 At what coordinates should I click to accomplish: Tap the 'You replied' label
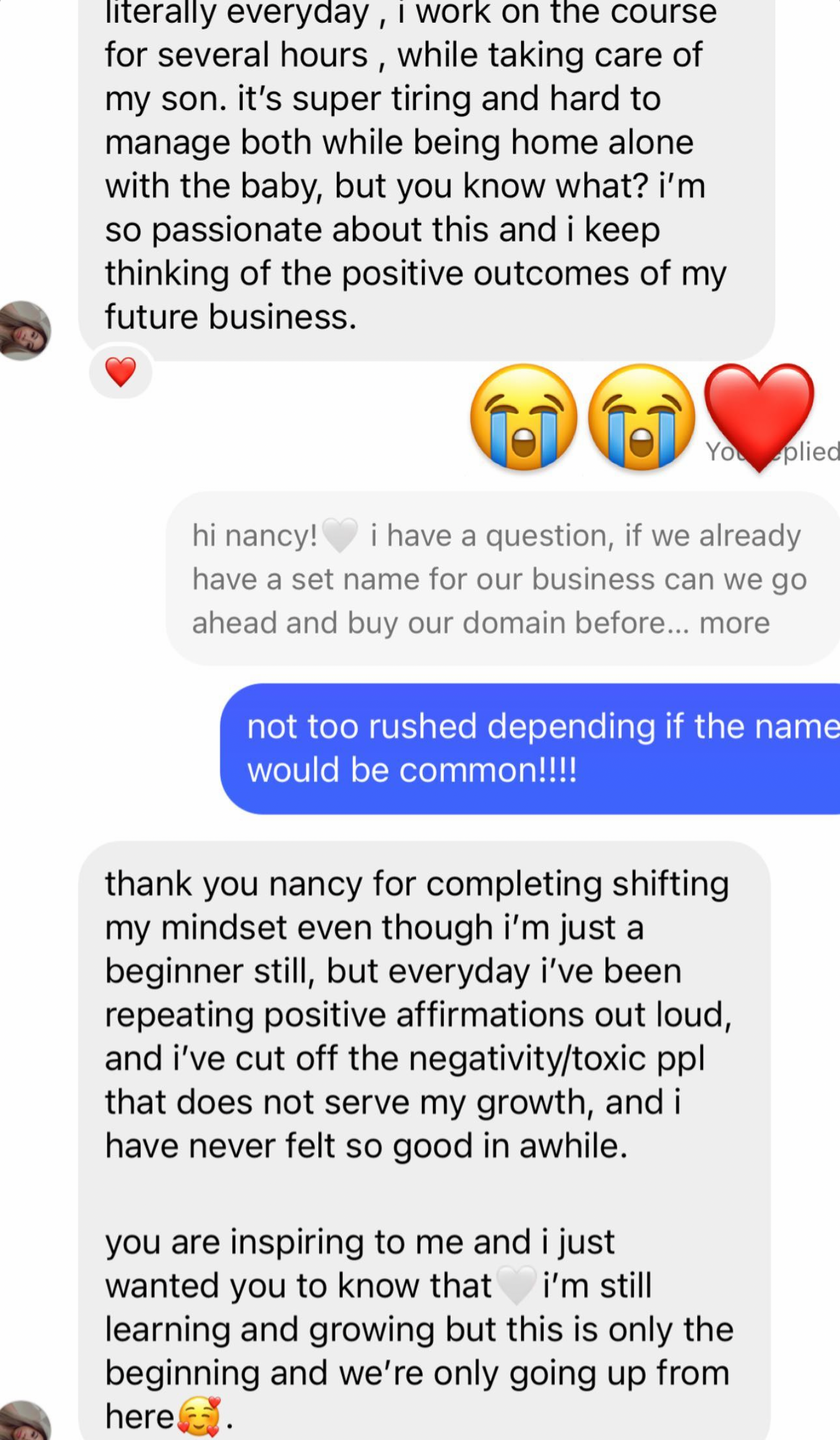772,452
